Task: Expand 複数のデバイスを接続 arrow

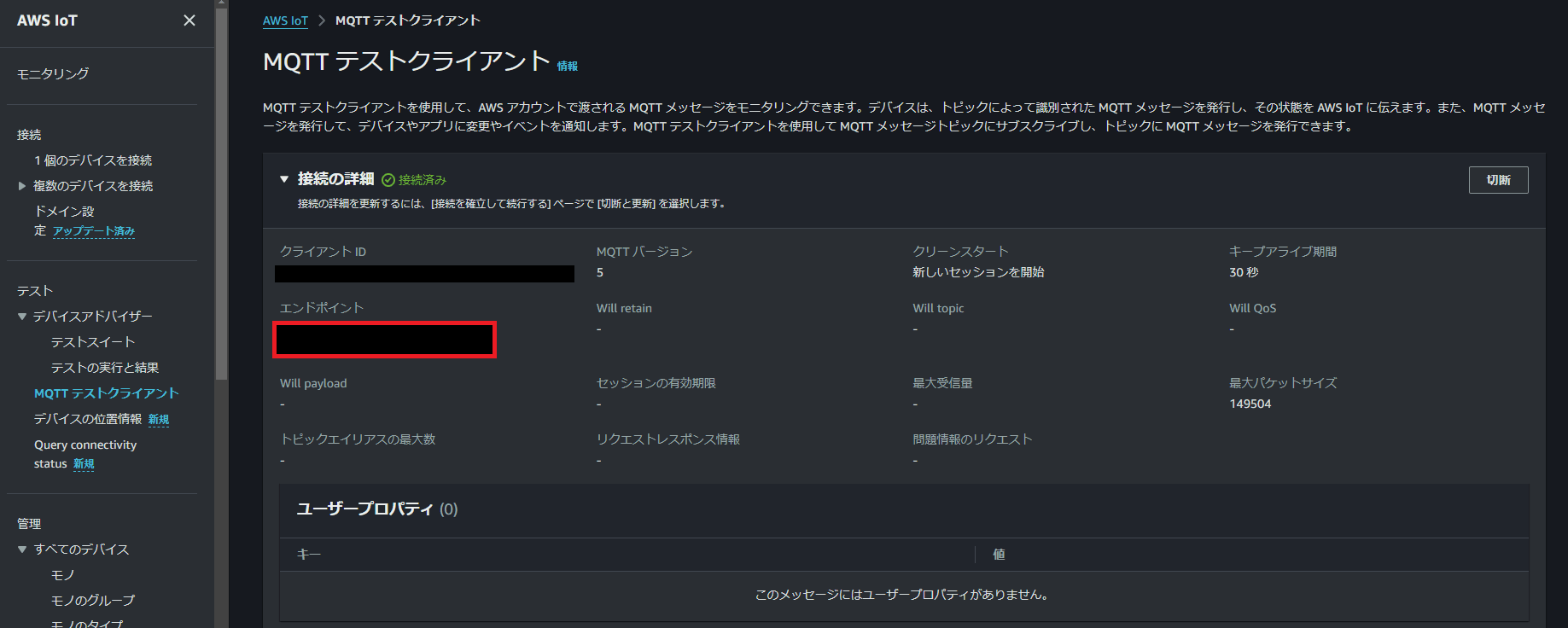Action: pos(22,186)
